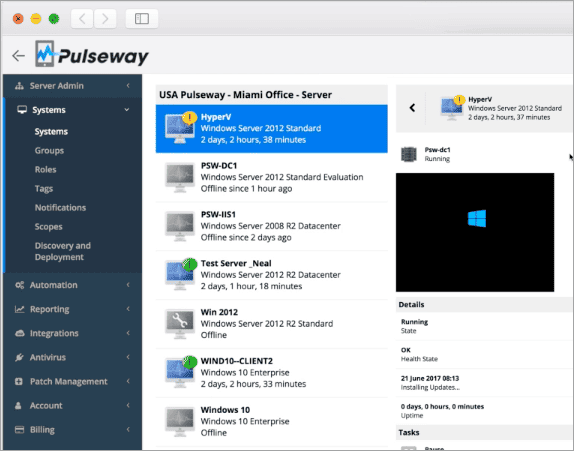Go back with the arrow beside Pulseway logo
574x451 pixels.
pyautogui.click(x=18, y=56)
